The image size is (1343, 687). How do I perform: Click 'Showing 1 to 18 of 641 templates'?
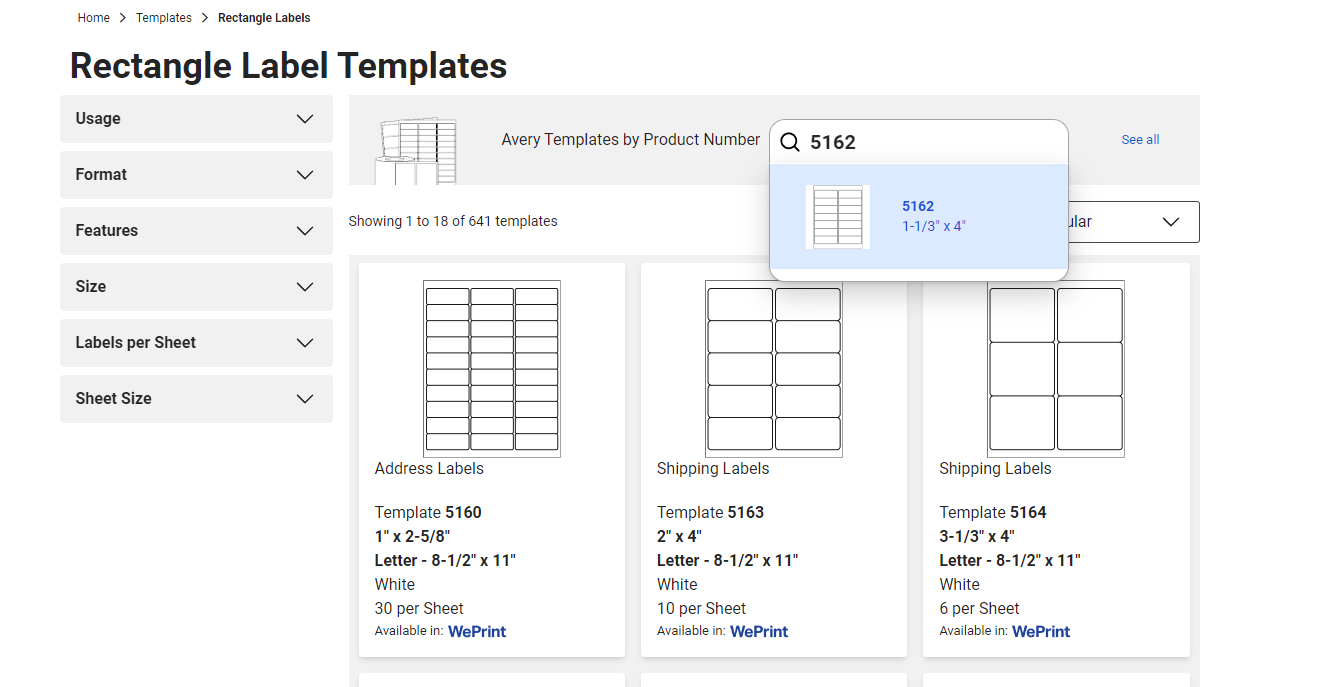(x=453, y=221)
